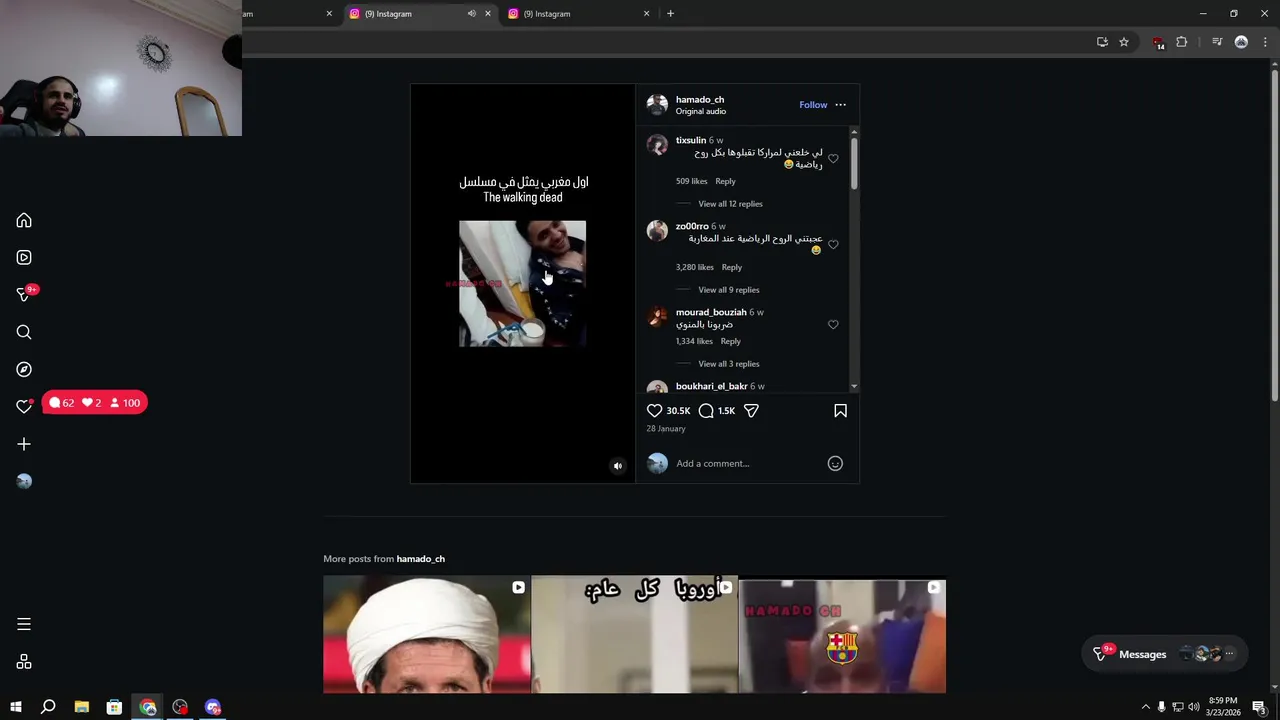Open the middle post thumbnail with Arabic caption
The height and width of the screenshot is (720, 1280).
coord(634,634)
